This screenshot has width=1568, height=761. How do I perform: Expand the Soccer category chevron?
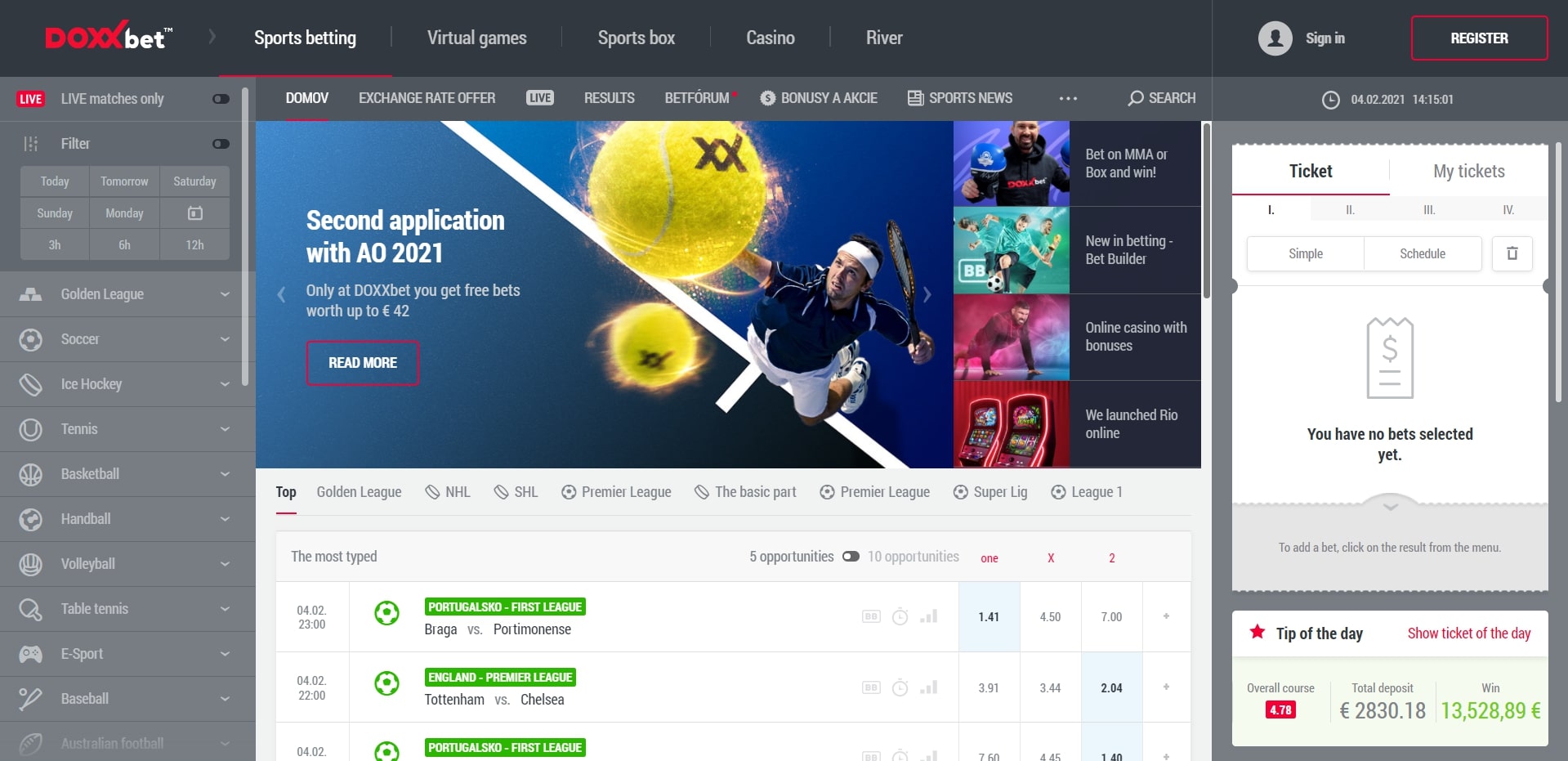point(225,339)
